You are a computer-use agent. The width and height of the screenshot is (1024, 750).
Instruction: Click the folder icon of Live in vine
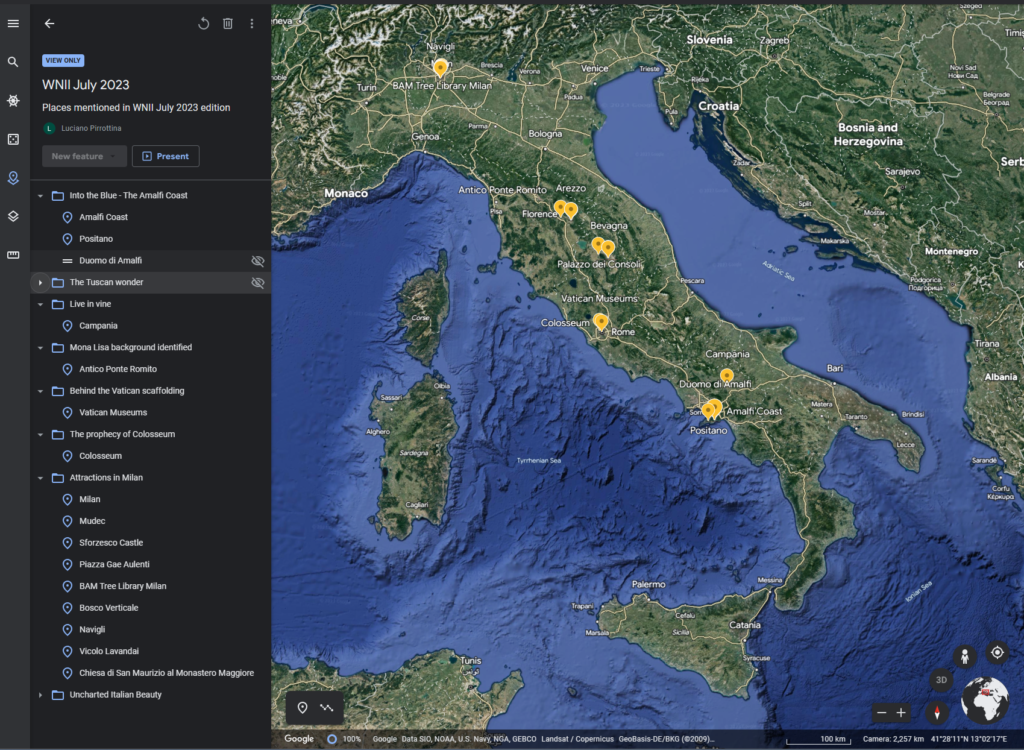[58, 304]
